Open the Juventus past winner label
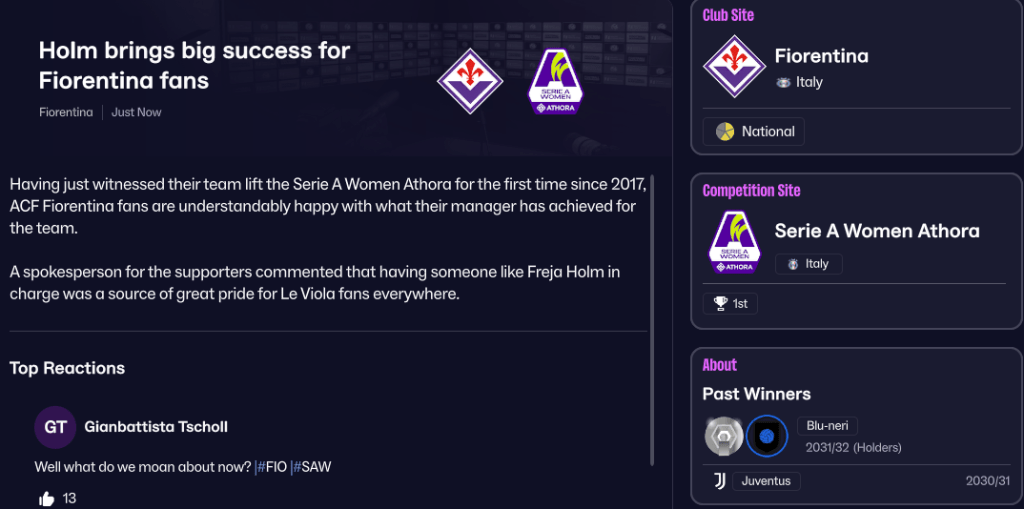This screenshot has width=1024, height=509. [767, 481]
